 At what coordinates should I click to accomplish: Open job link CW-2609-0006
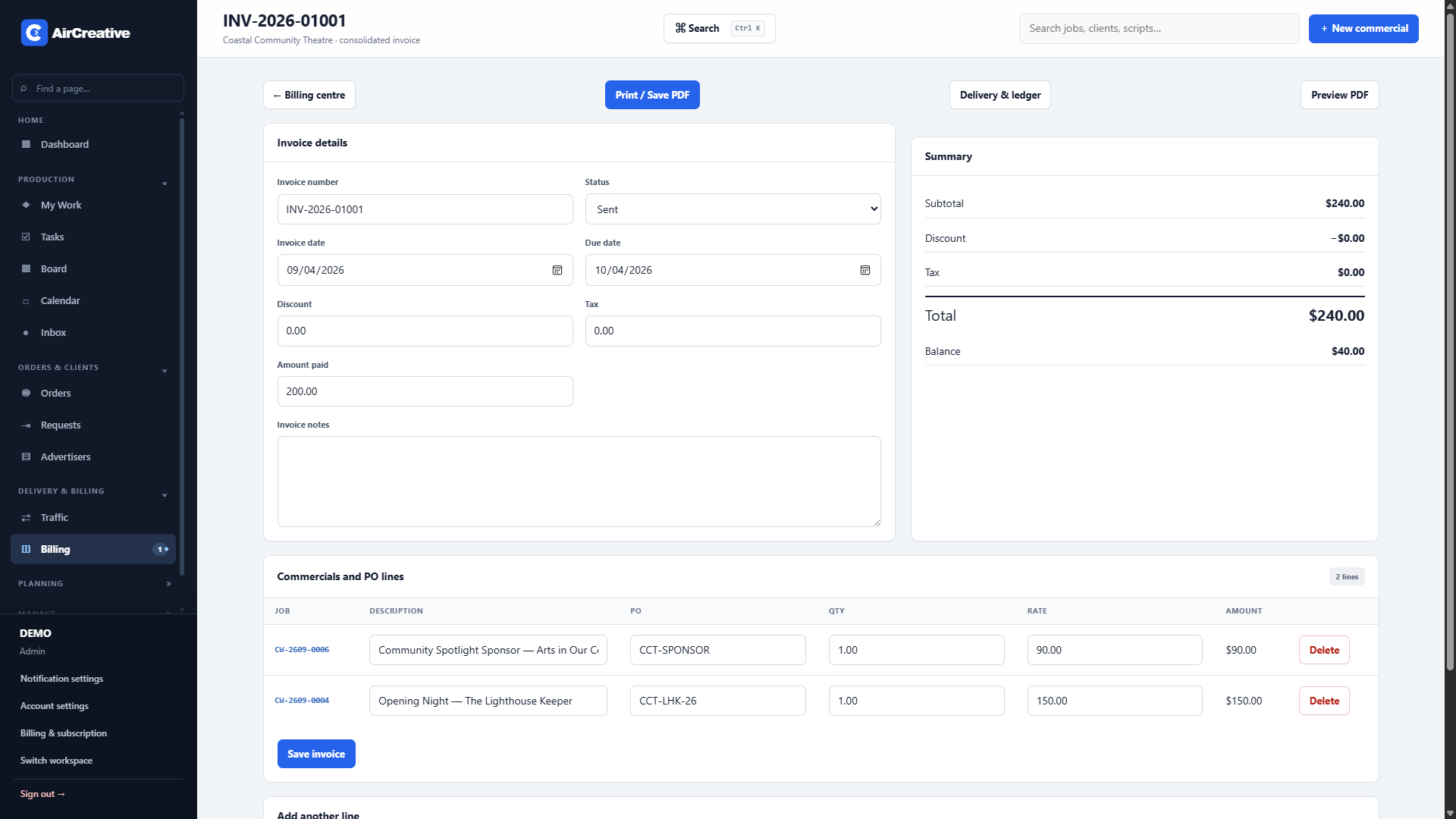coord(302,650)
